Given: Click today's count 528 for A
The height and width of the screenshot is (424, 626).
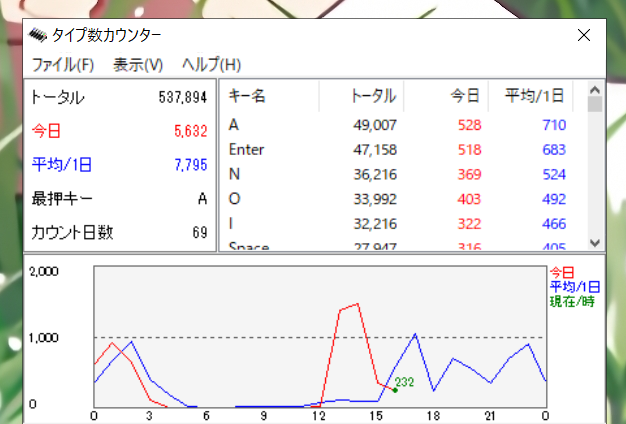Looking at the screenshot, I should click(x=470, y=125).
